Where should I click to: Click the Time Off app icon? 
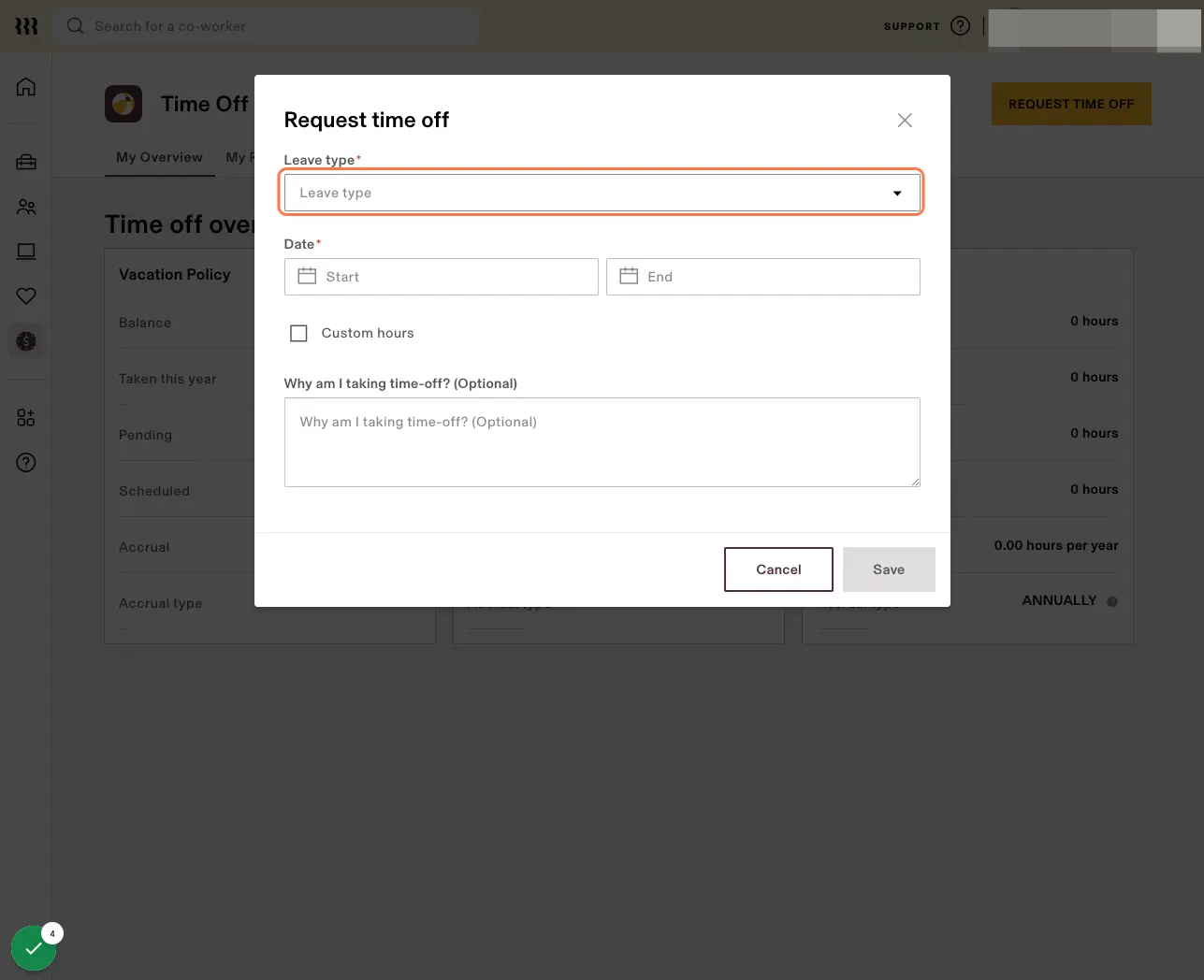(123, 104)
